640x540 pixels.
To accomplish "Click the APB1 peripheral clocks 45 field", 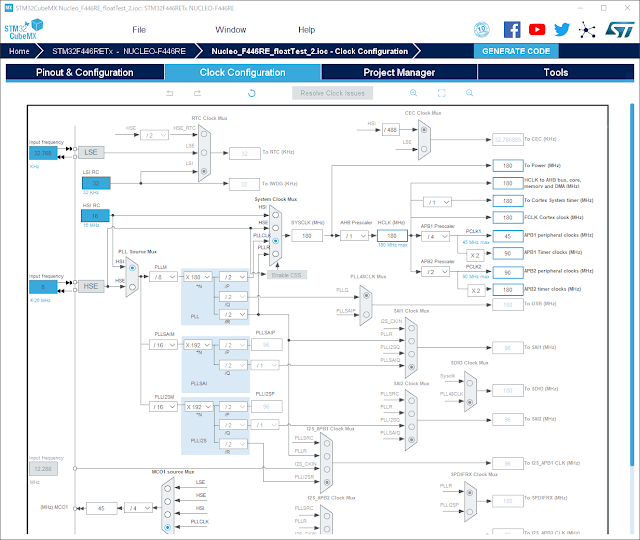I will (x=508, y=236).
